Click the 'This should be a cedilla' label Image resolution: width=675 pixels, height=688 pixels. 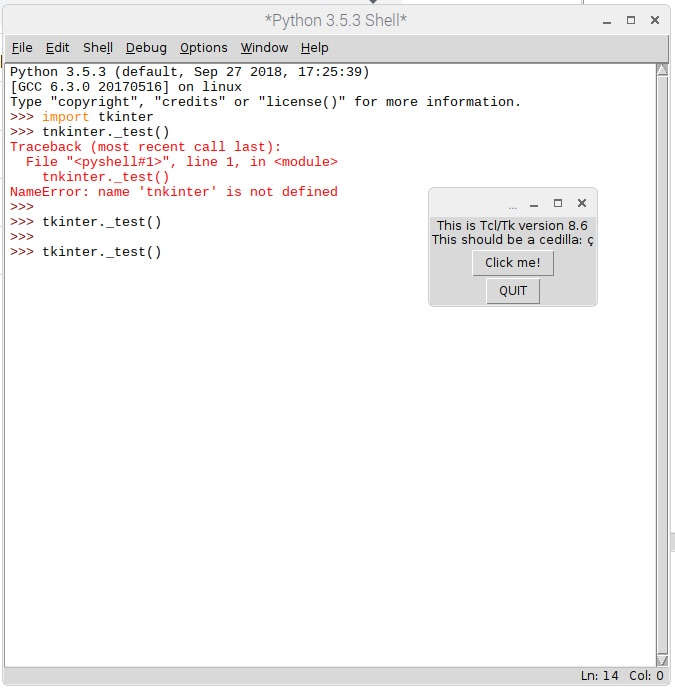(x=512, y=240)
